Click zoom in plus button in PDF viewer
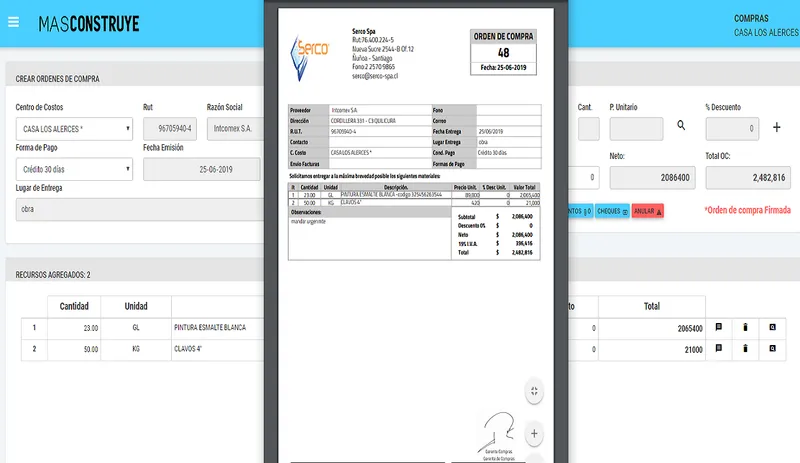Screen dimensions: 800x463 [534, 434]
